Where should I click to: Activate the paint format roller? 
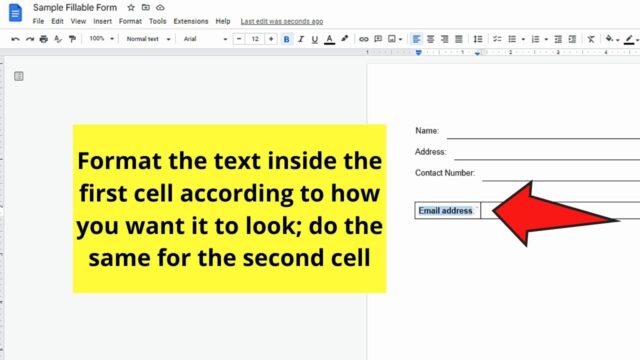pos(72,39)
